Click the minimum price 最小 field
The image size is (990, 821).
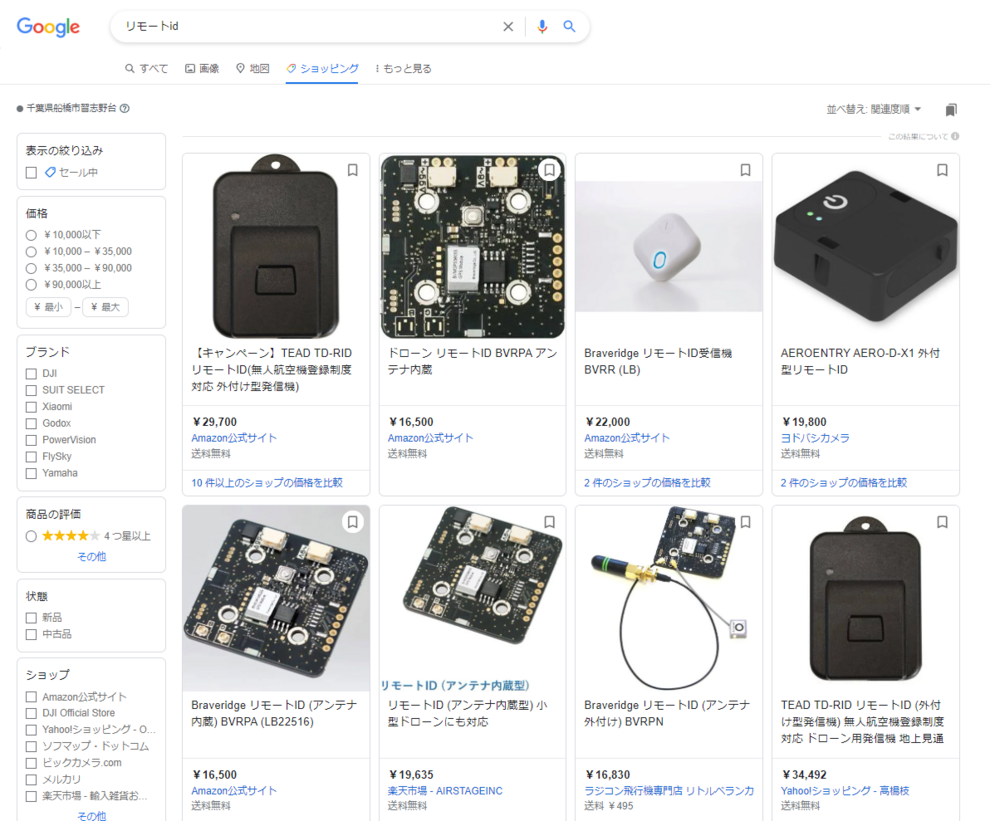click(x=49, y=307)
